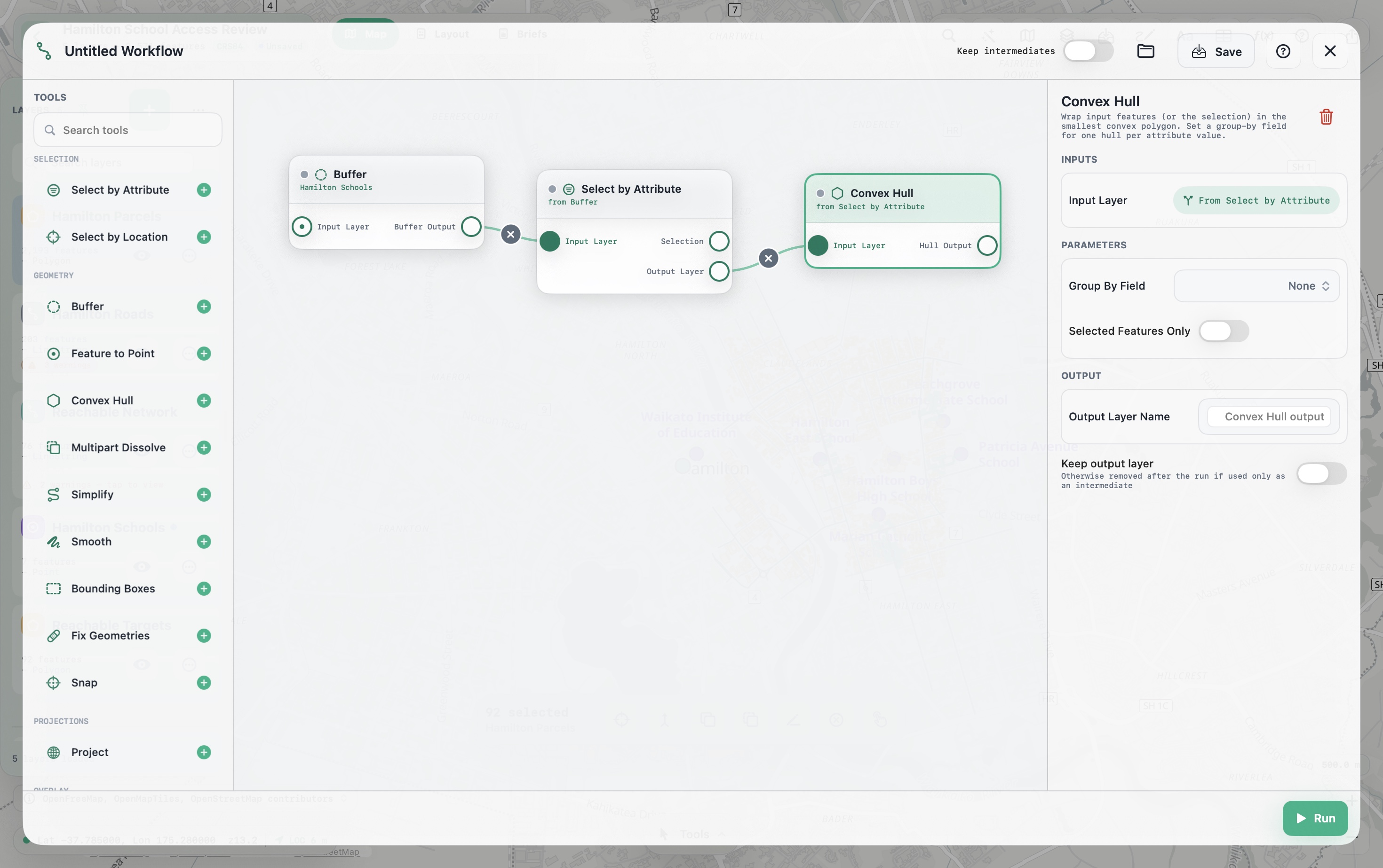The width and height of the screenshot is (1383, 868).
Task: Click Output Layer port on Select by Attribute
Action: (719, 271)
